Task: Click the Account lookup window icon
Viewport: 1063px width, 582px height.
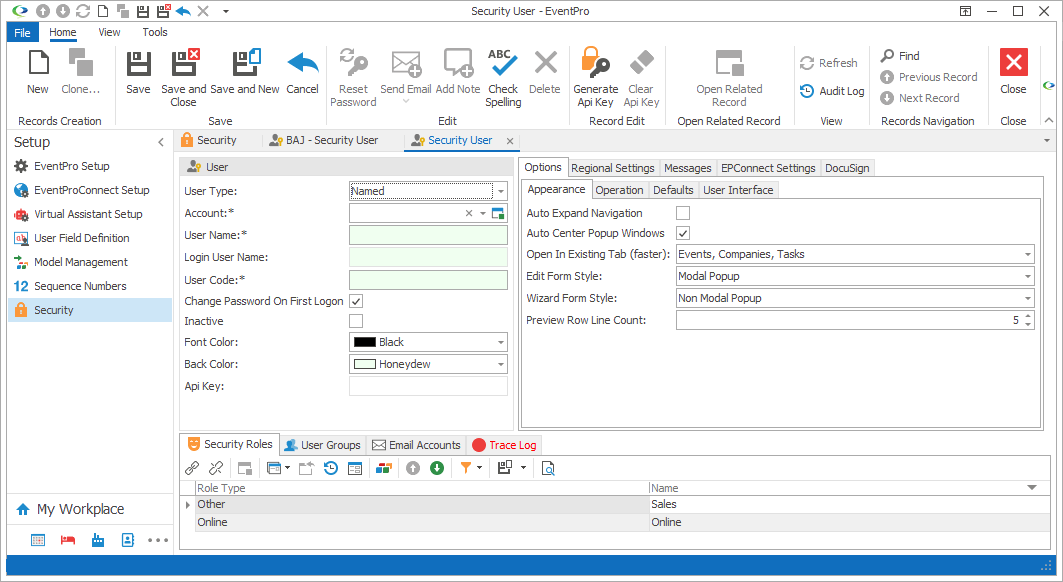Action: coord(498,213)
